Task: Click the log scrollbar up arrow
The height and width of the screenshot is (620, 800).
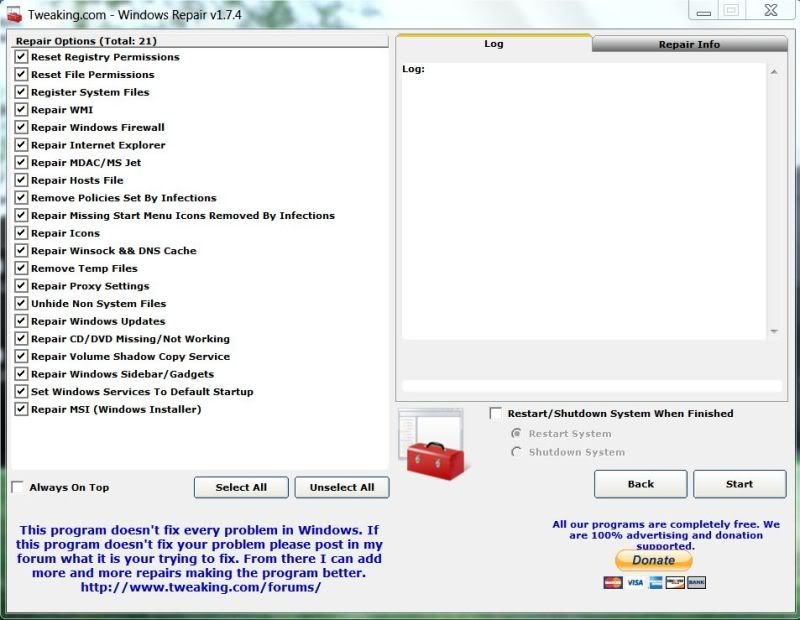Action: click(x=774, y=72)
